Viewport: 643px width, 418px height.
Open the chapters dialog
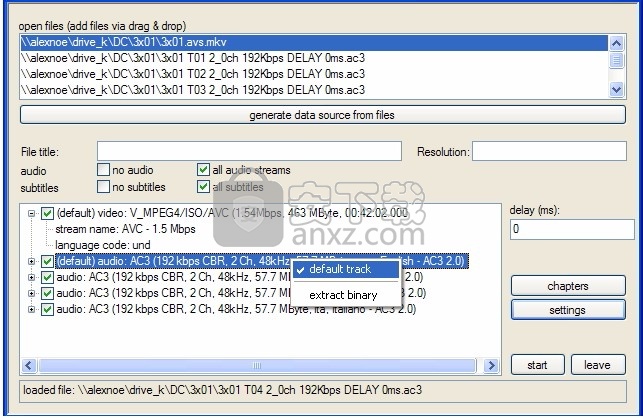pos(568,286)
